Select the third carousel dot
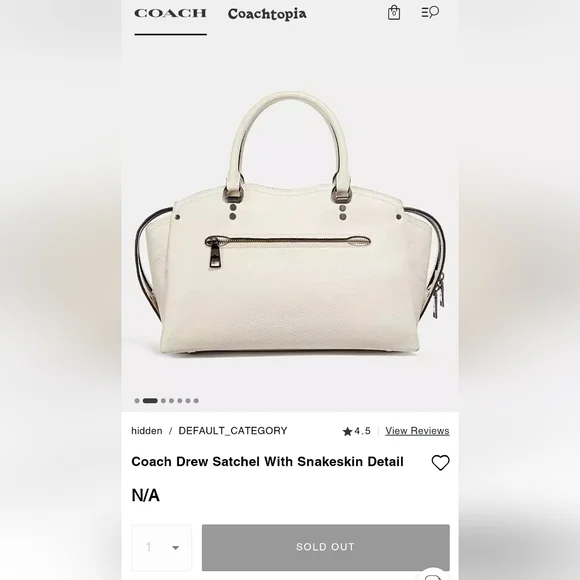 click(x=163, y=401)
